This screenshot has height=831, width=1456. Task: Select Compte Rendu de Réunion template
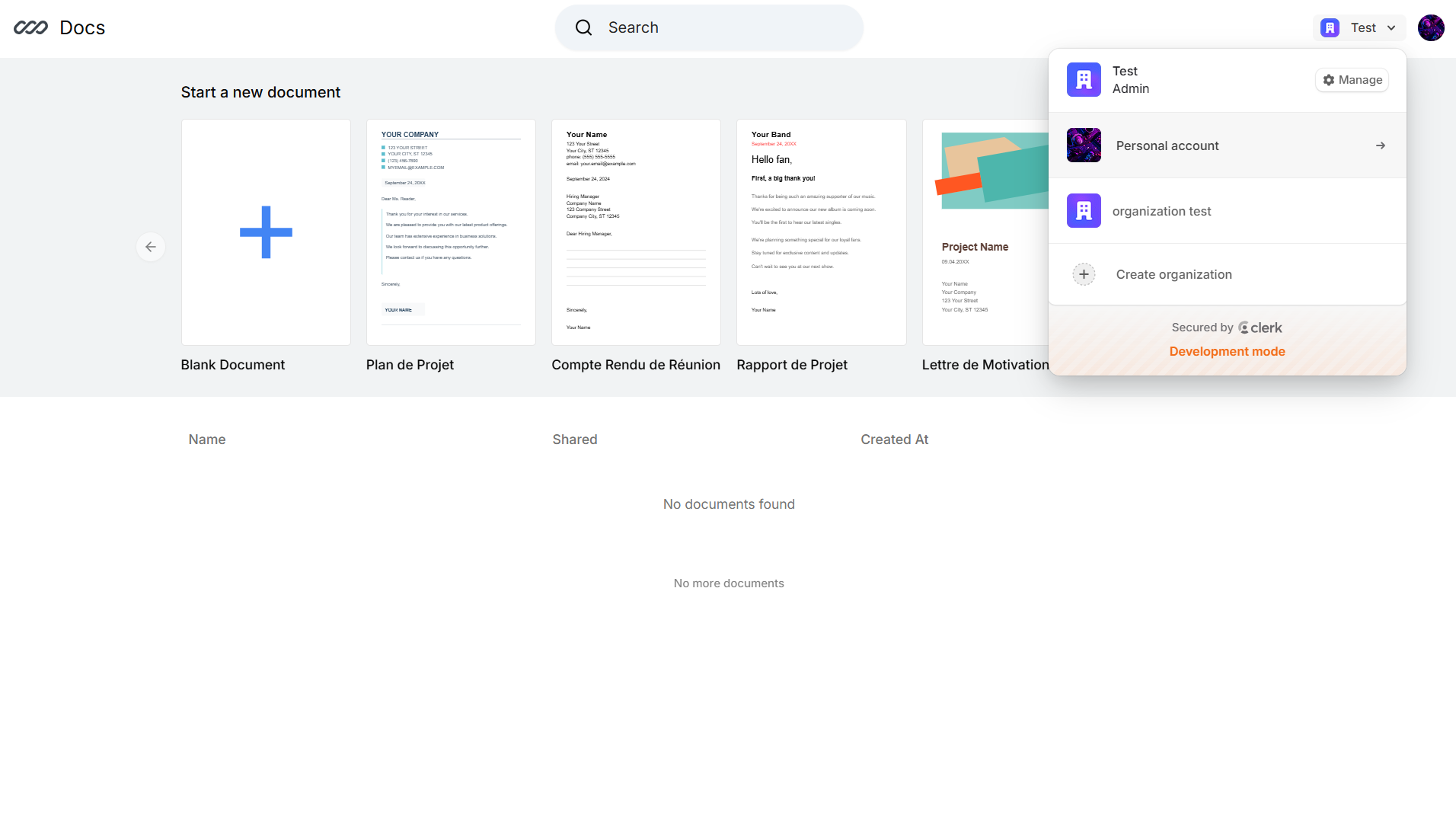tap(636, 232)
